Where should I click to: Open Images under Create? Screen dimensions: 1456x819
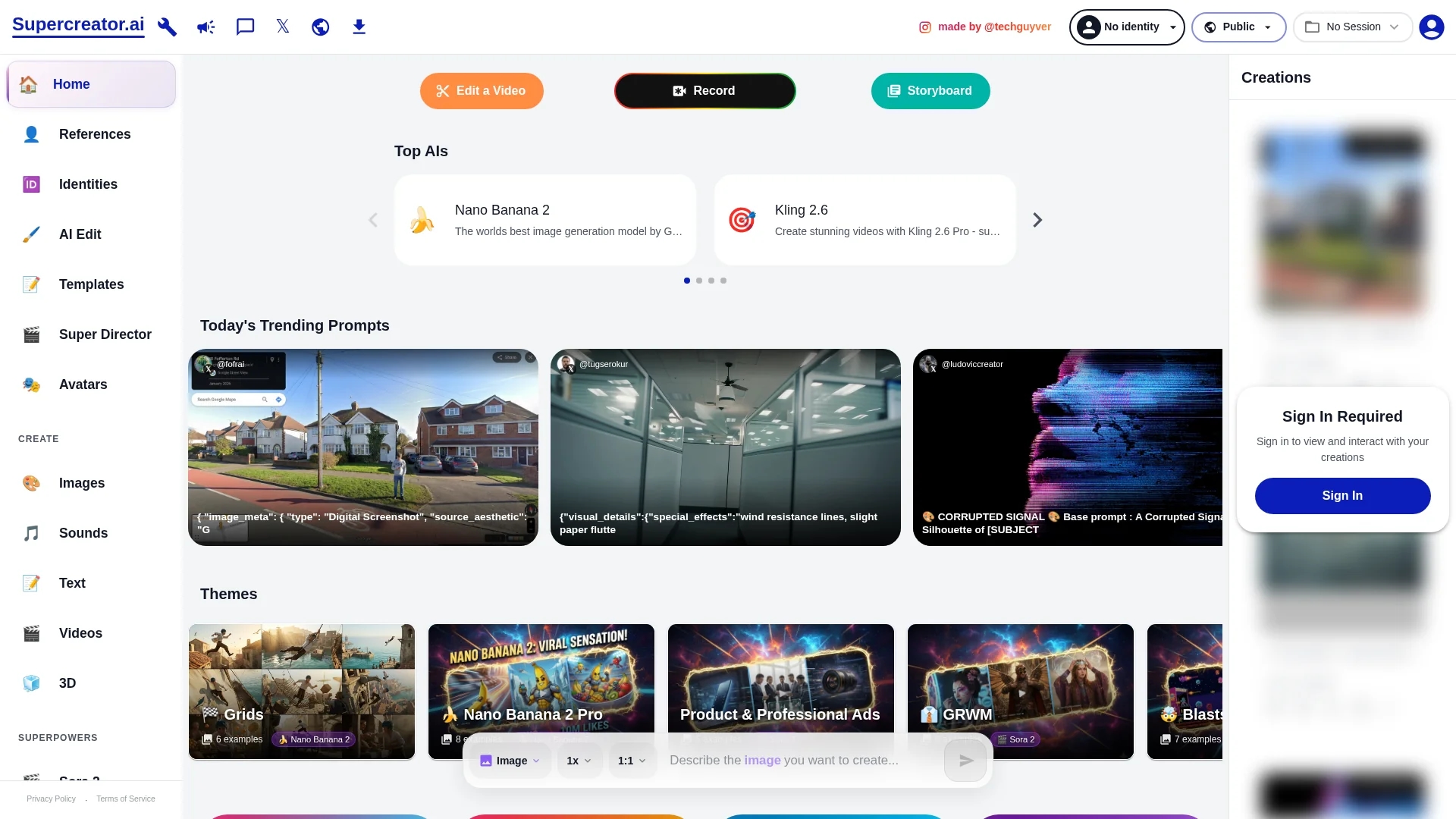click(91, 483)
